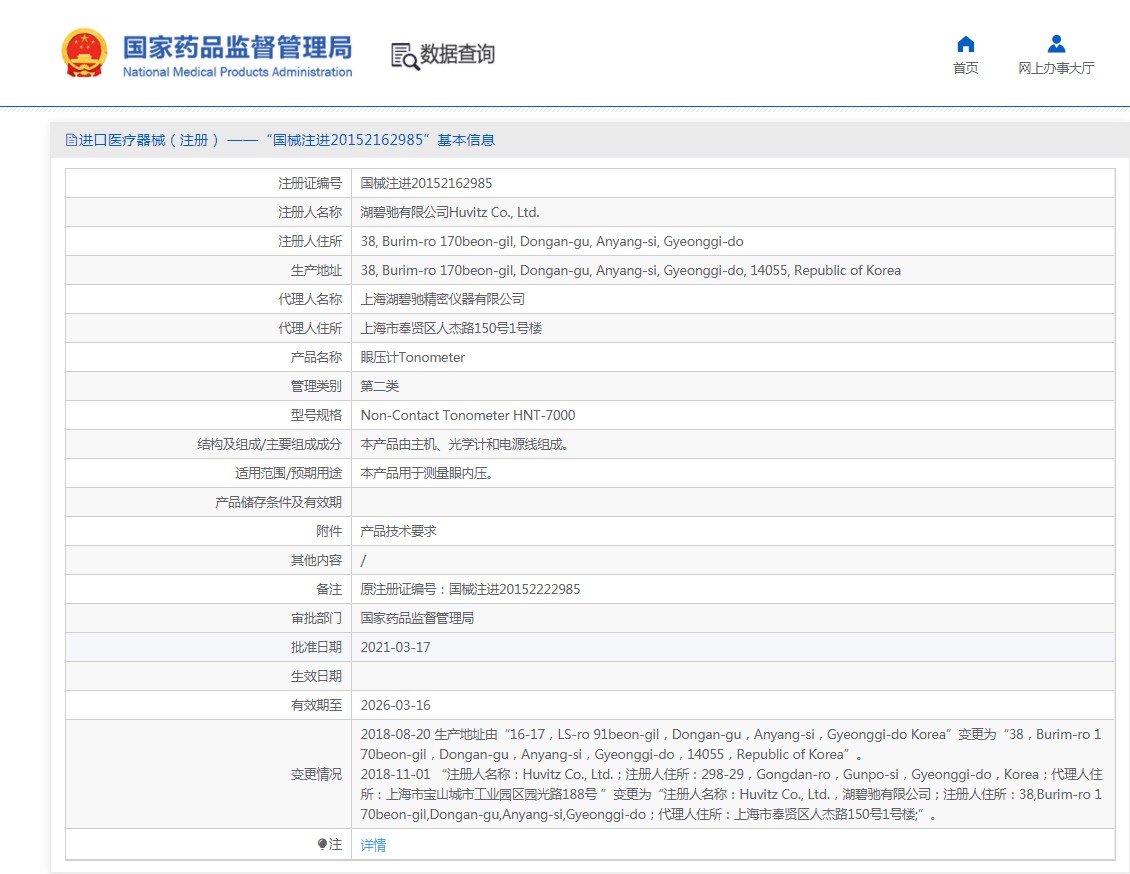Open 网上办事大厅 user icon
The width and height of the screenshot is (1130, 874).
click(1056, 44)
